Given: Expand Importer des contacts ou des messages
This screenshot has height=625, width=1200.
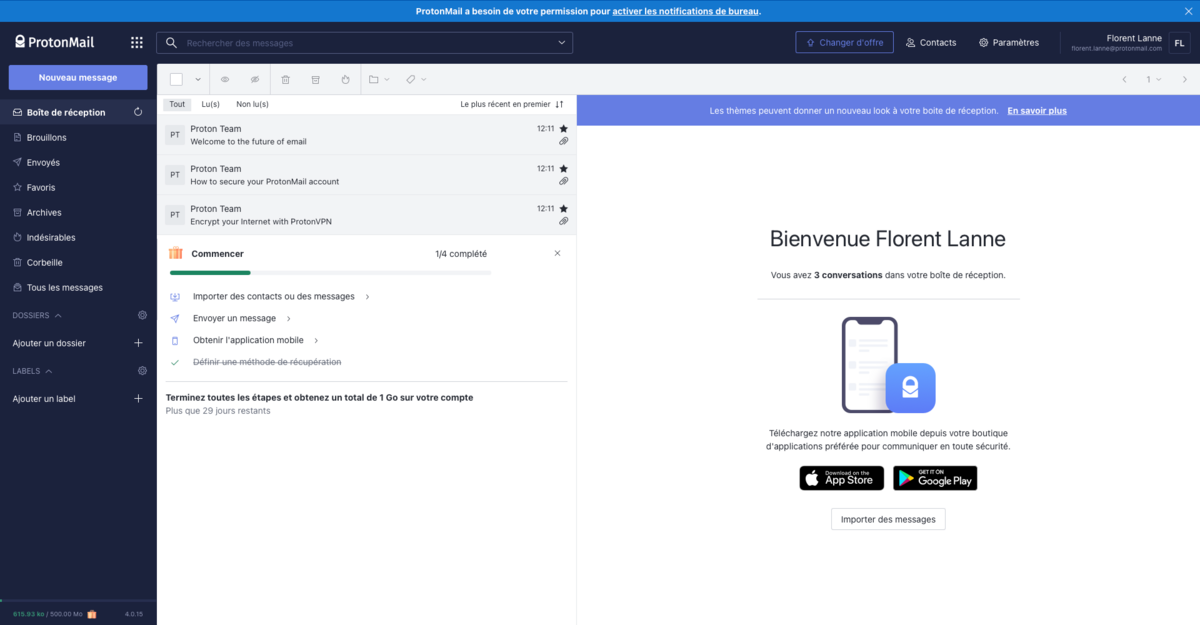Looking at the screenshot, I should click(281, 296).
